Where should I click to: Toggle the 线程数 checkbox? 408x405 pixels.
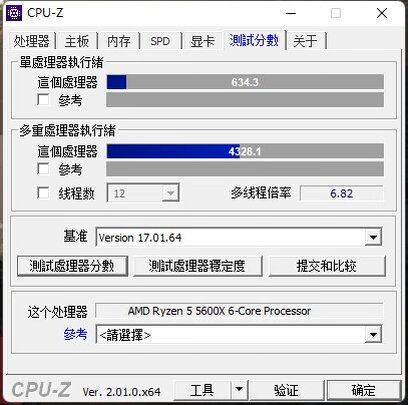click(43, 193)
